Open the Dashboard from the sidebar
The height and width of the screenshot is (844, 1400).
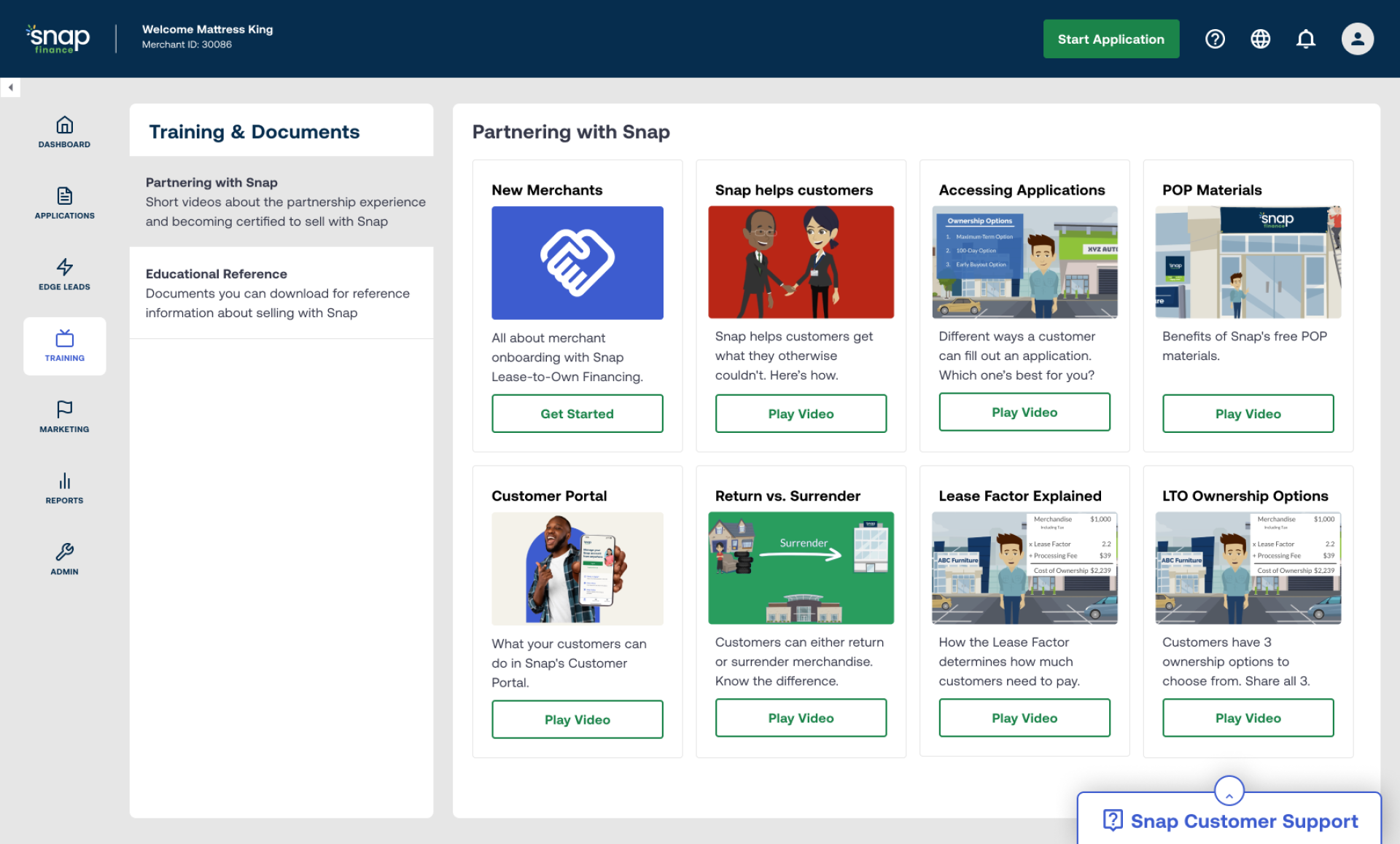(64, 132)
